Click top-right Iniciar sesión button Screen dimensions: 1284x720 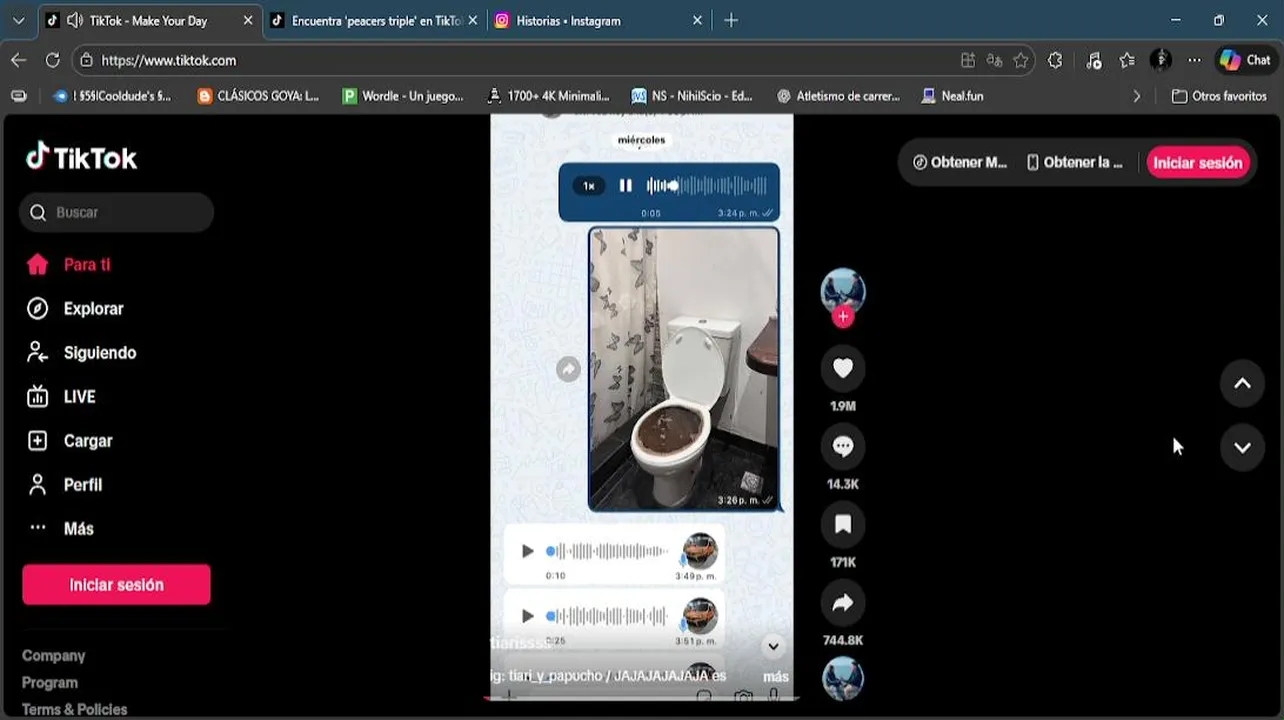(x=1197, y=163)
